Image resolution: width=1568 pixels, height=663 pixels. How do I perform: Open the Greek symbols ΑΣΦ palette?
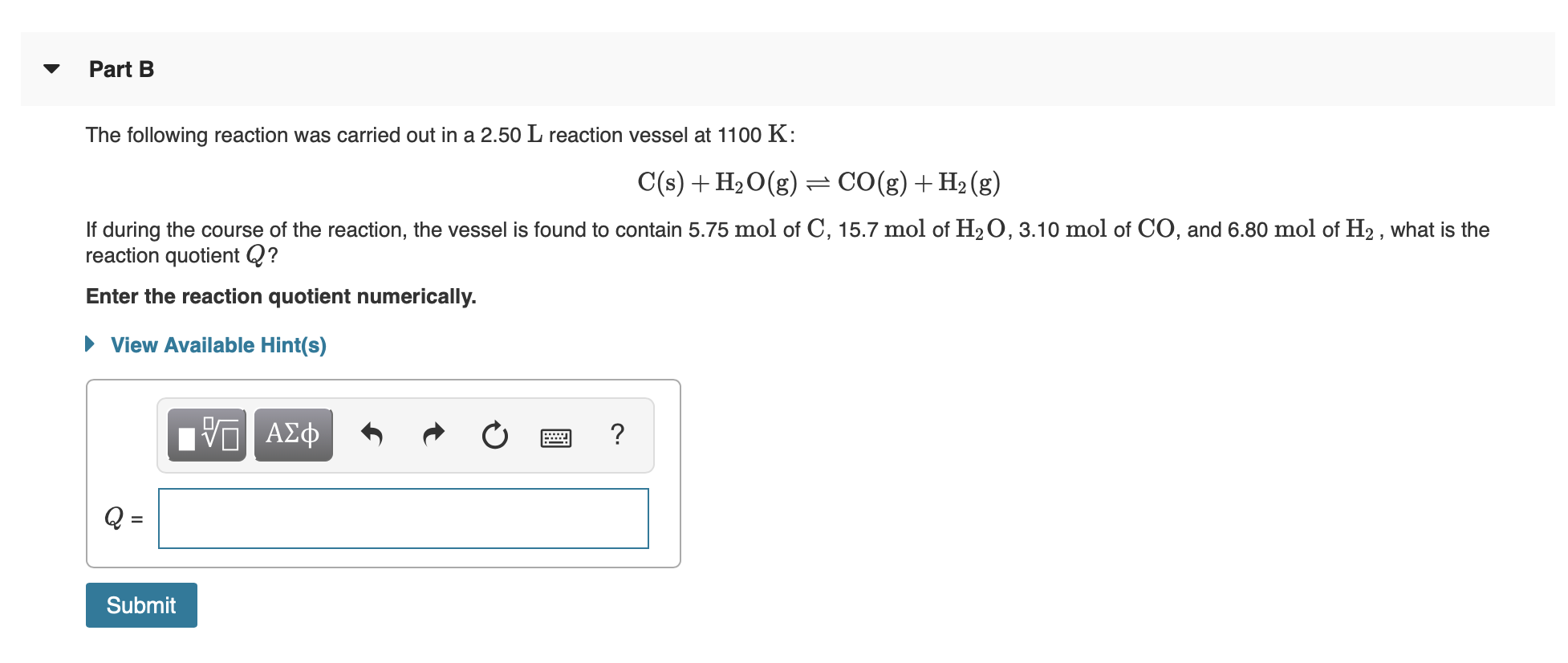tap(293, 434)
